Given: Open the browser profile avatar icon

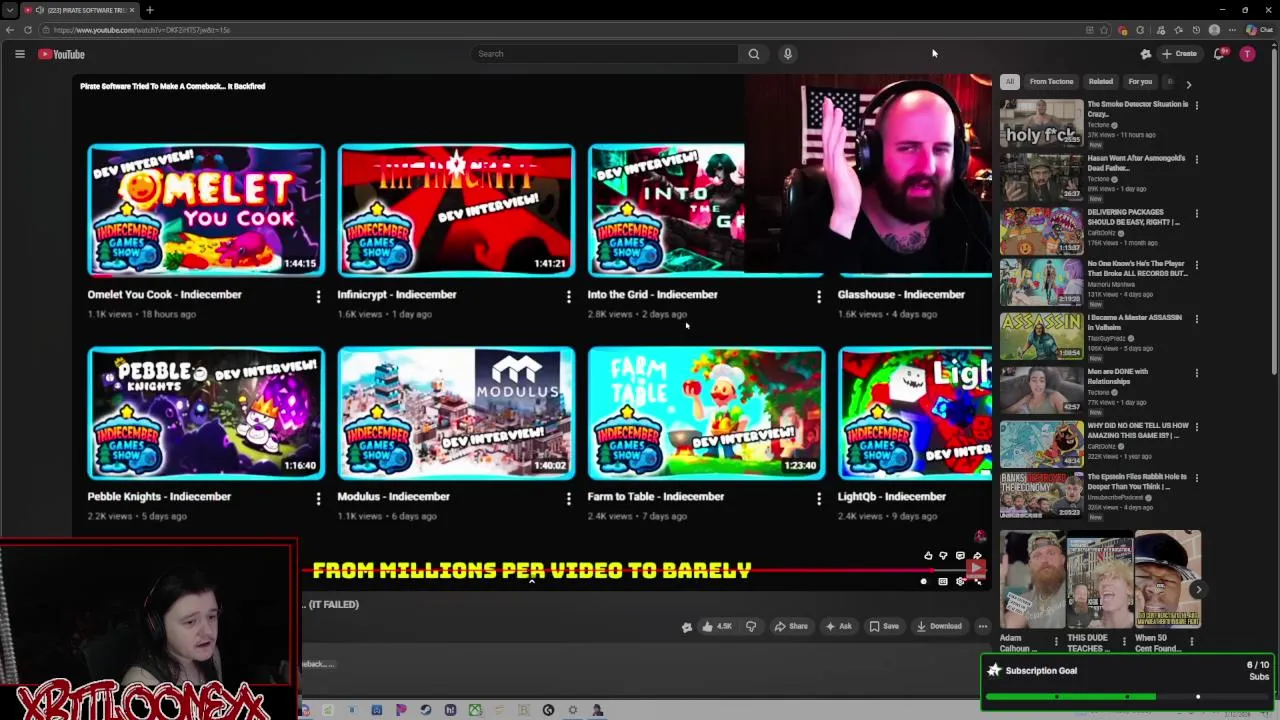Looking at the screenshot, I should coord(1214,30).
